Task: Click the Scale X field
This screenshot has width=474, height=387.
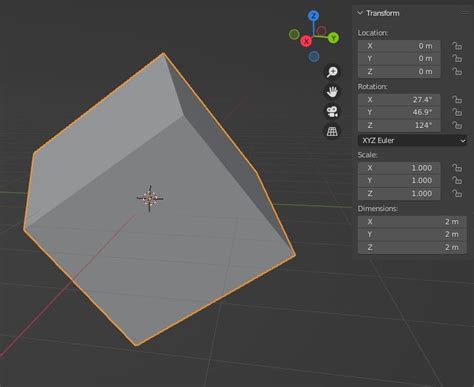Action: [x=399, y=168]
